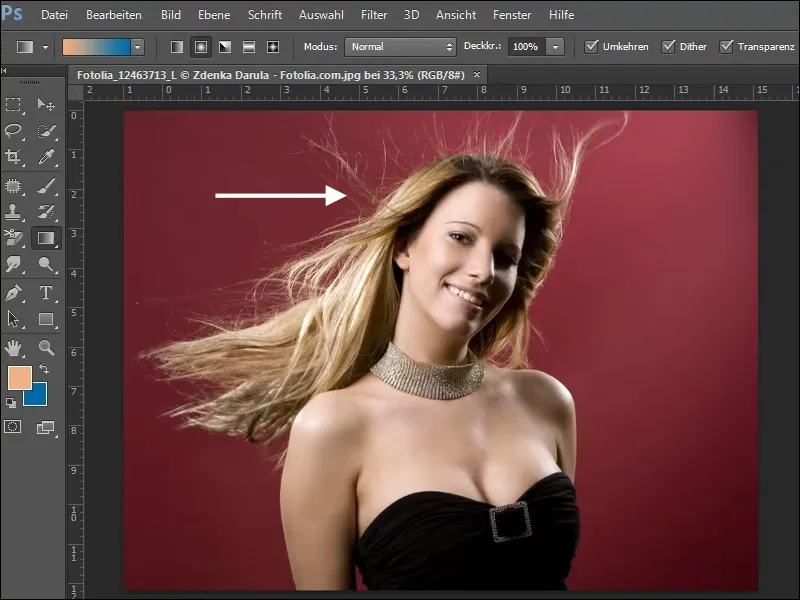The height and width of the screenshot is (600, 800).
Task: Close the Fotolia document tab
Action: point(477,74)
